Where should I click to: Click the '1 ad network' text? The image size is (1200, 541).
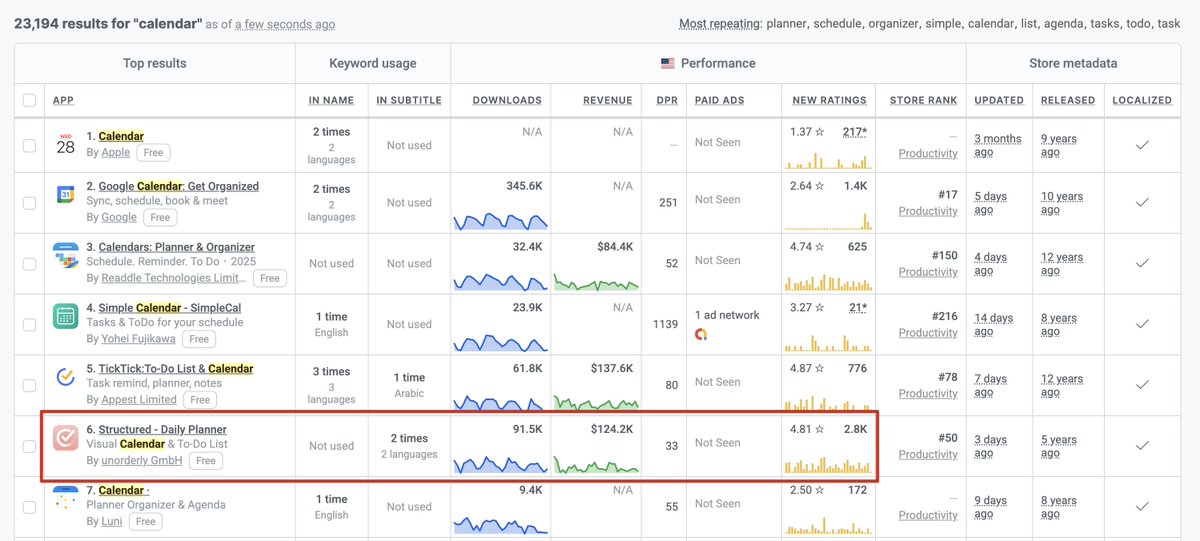click(x=727, y=315)
